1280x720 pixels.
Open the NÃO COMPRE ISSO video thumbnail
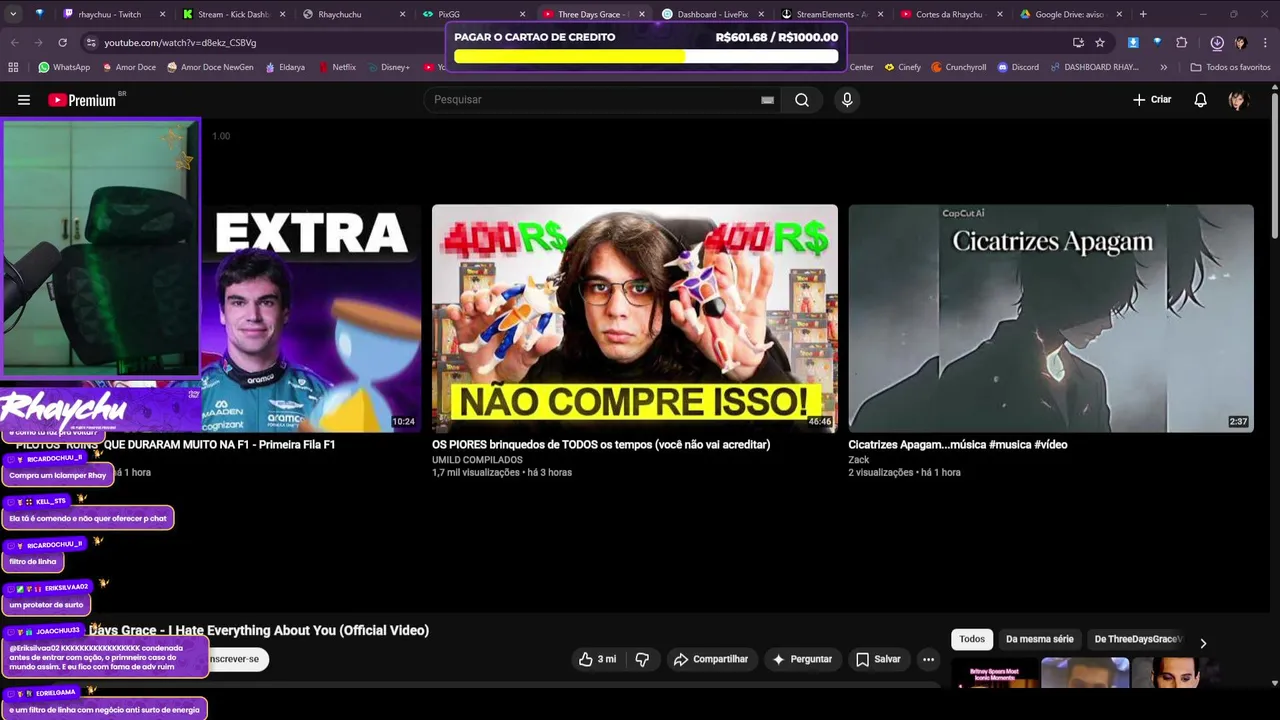pyautogui.click(x=635, y=318)
